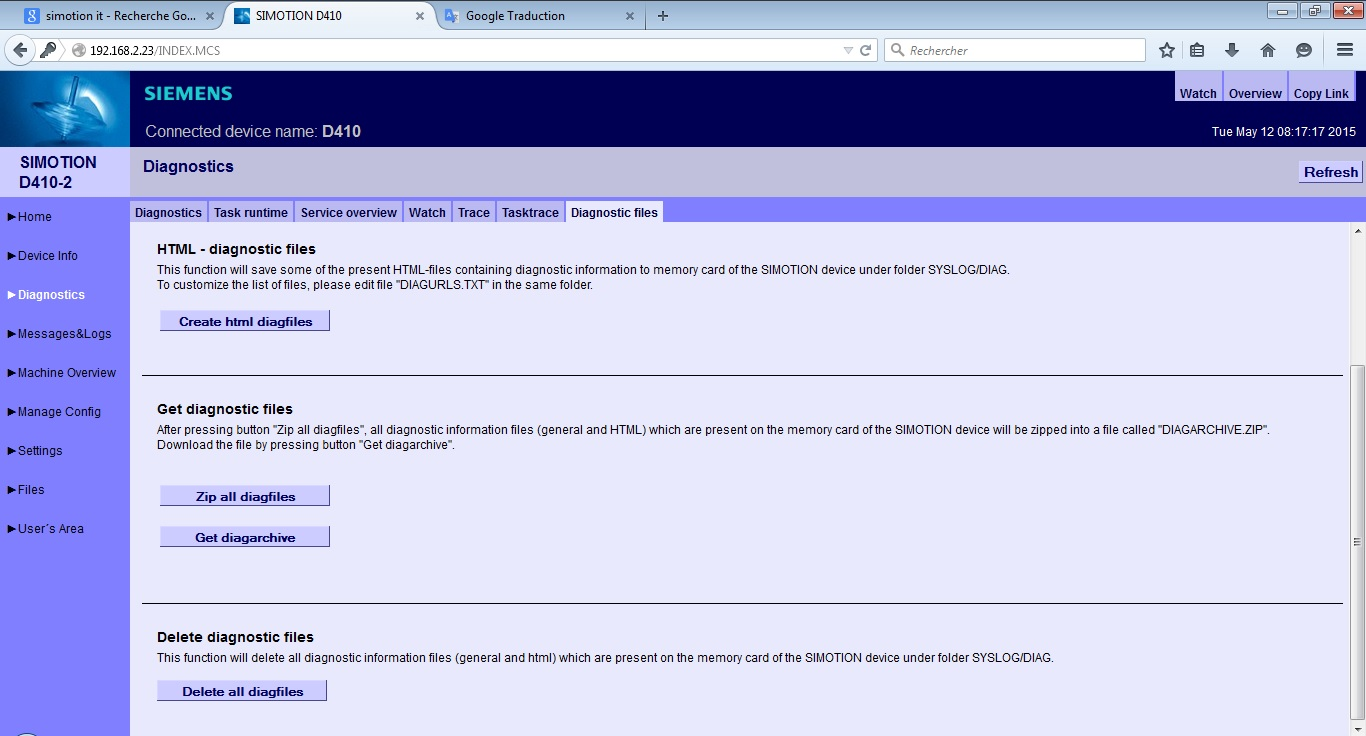Click the 'Connected device name: D410' text
1366x736 pixels.
(x=253, y=131)
